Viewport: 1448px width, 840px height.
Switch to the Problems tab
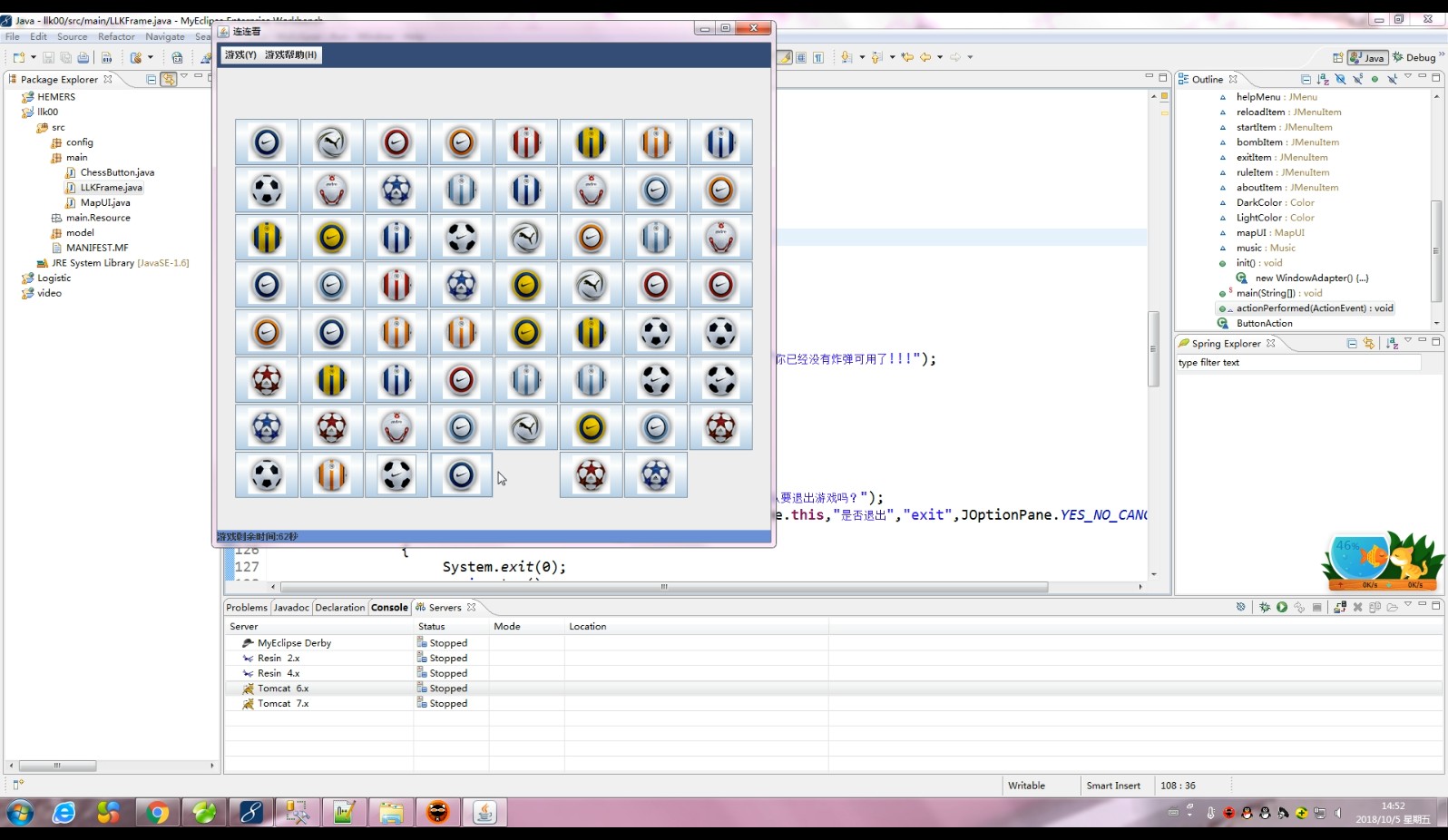point(247,608)
